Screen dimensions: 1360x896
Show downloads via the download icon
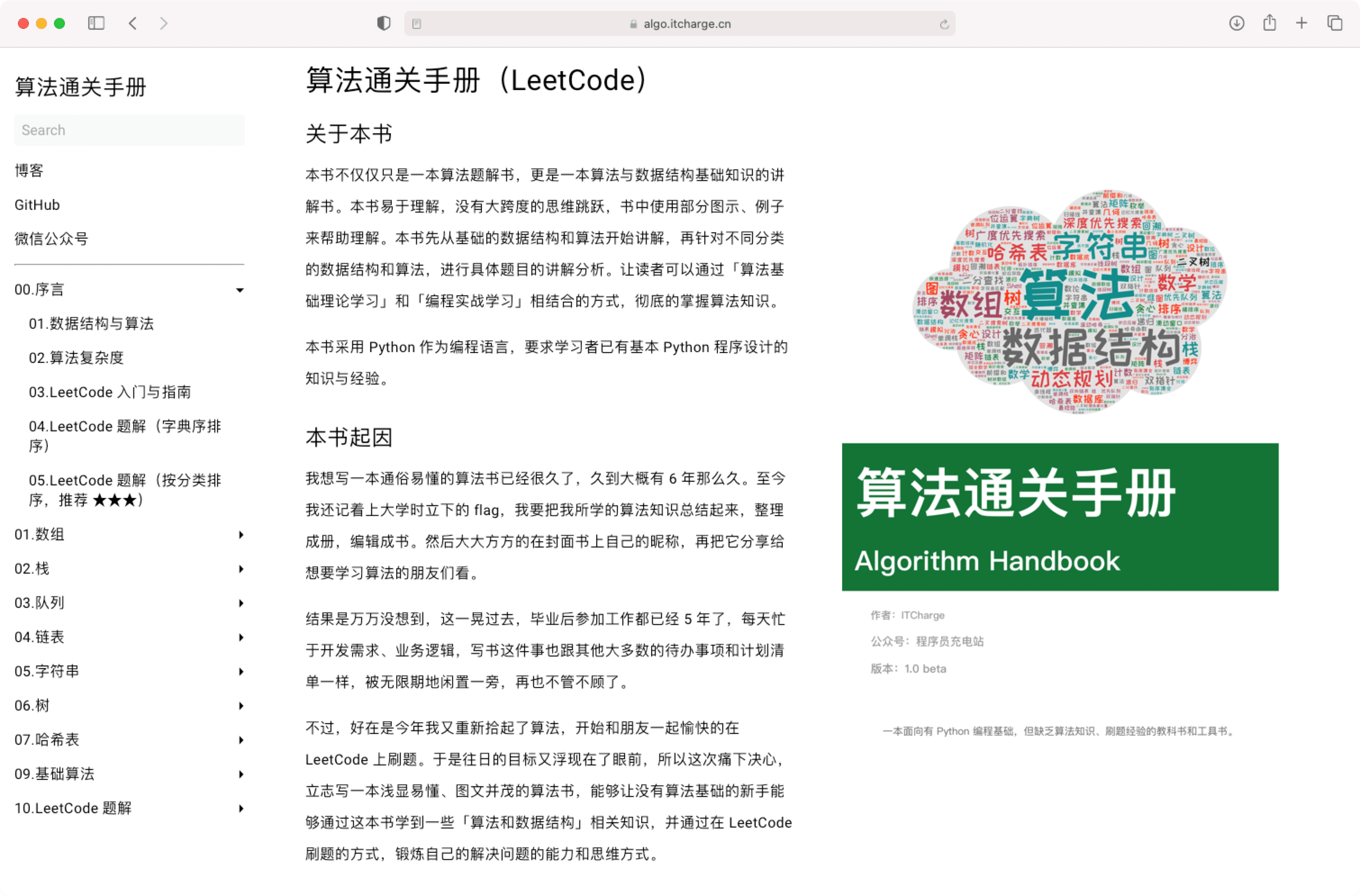1237,23
